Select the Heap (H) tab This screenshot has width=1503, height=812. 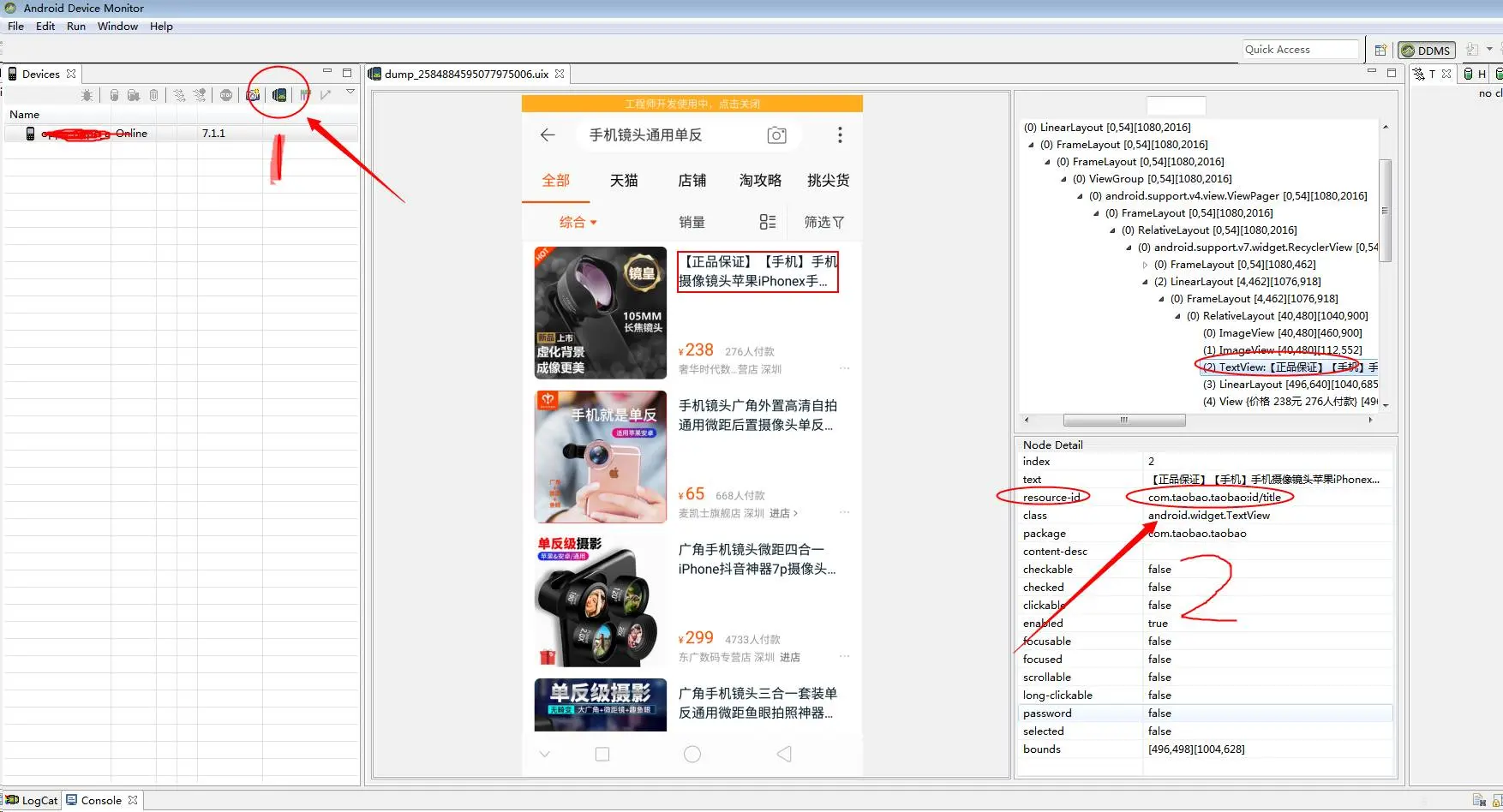click(1476, 74)
